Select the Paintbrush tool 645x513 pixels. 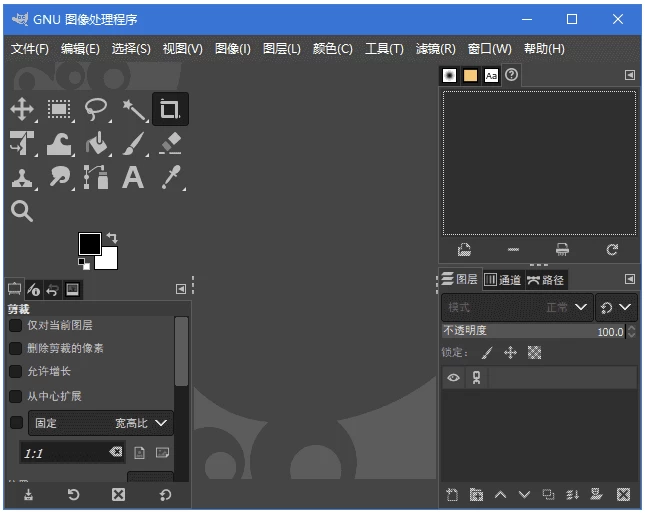click(133, 144)
